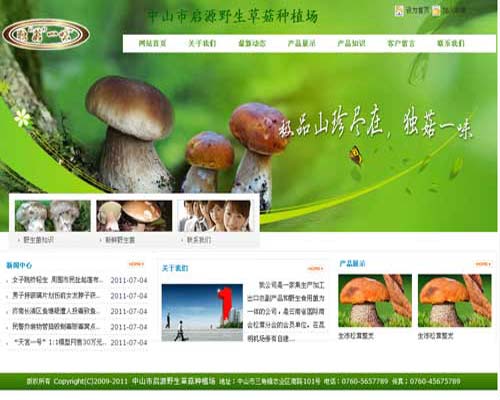500x400 pixels.
Task: Go to the 产品展示 navigation item
Action: click(302, 43)
